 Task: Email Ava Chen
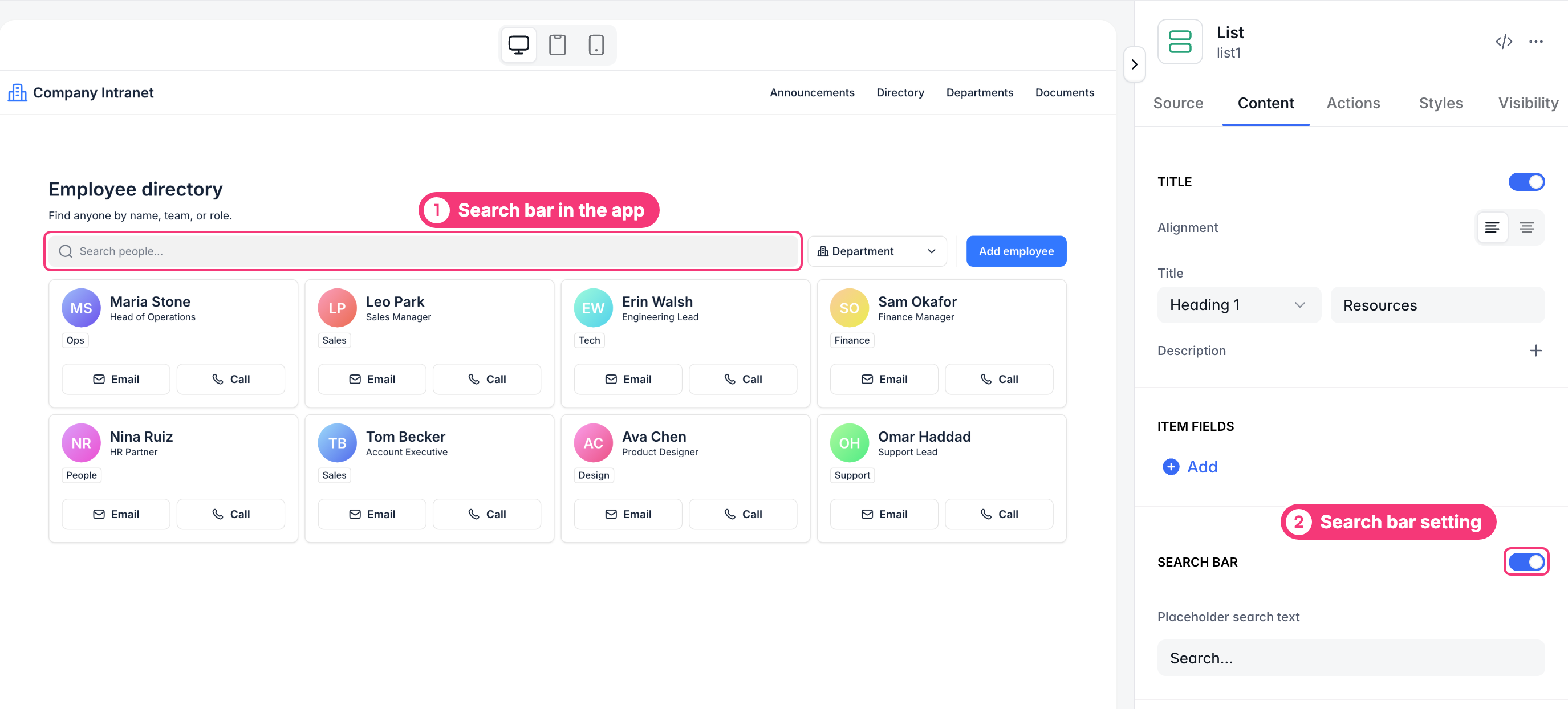628,514
